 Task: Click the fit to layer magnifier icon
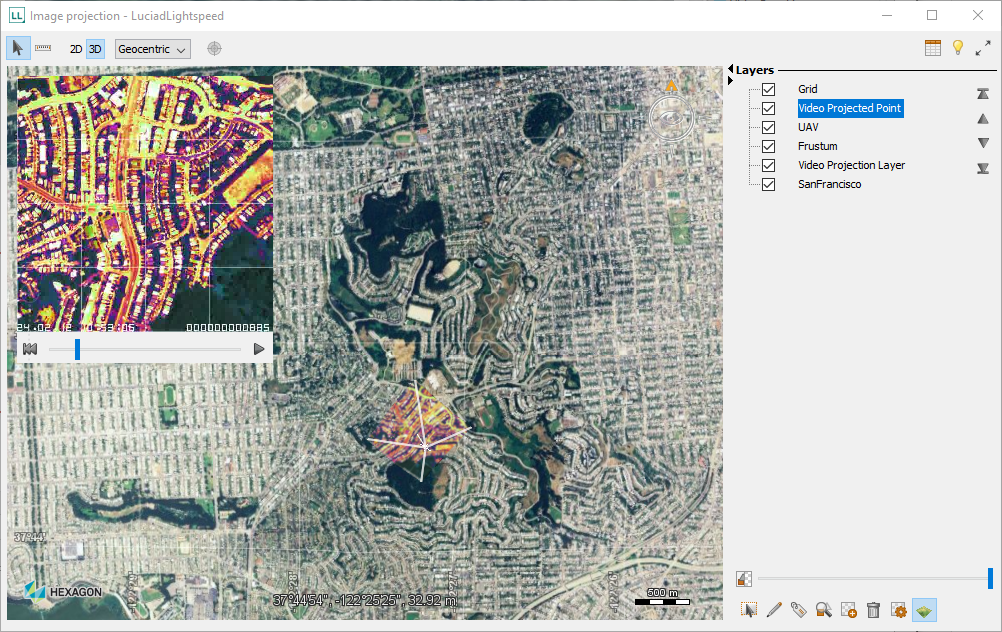(x=823, y=610)
